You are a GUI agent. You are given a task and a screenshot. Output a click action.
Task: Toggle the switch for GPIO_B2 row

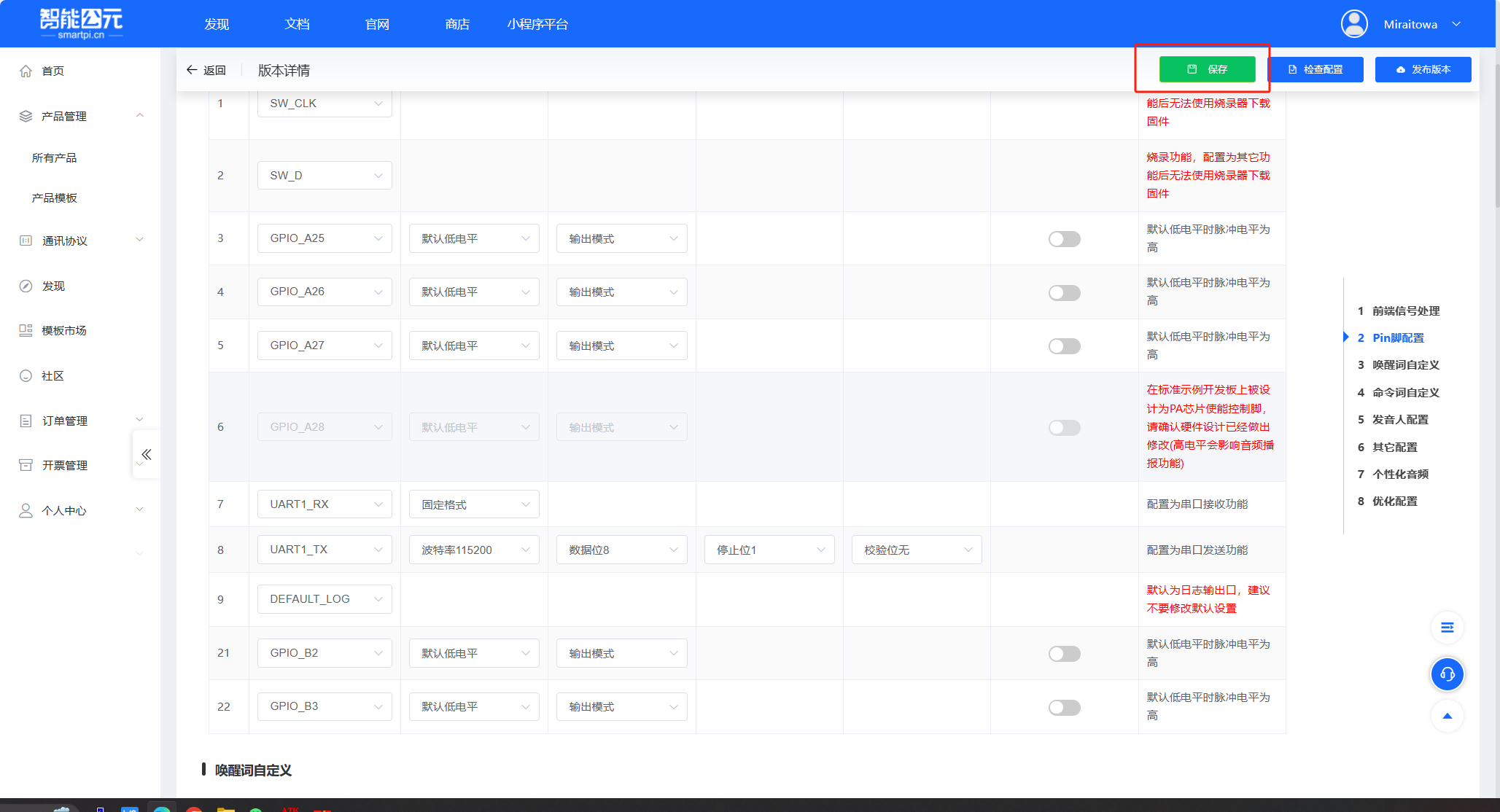1065,654
